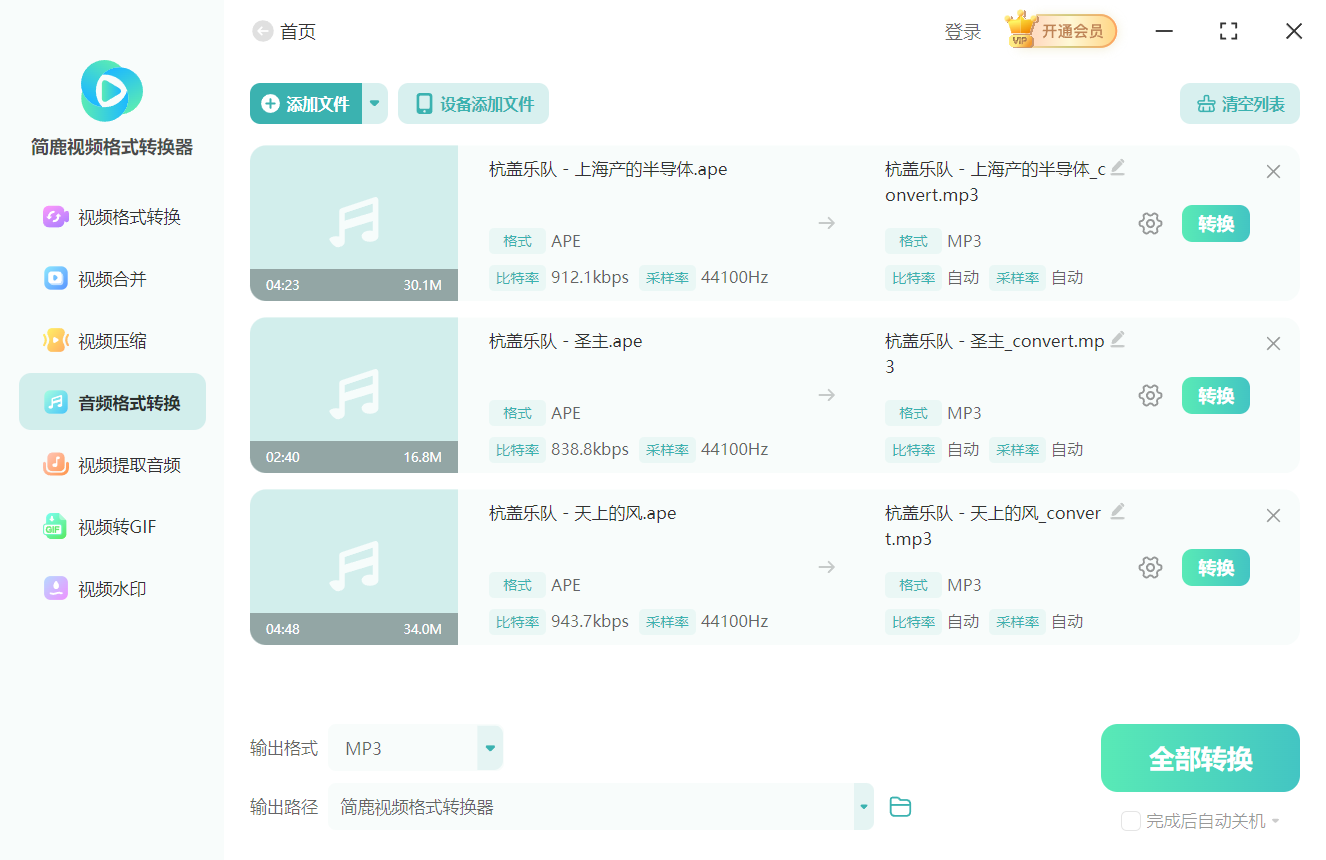
Task: Switch to 音频格式转换 tab
Action: 111,401
